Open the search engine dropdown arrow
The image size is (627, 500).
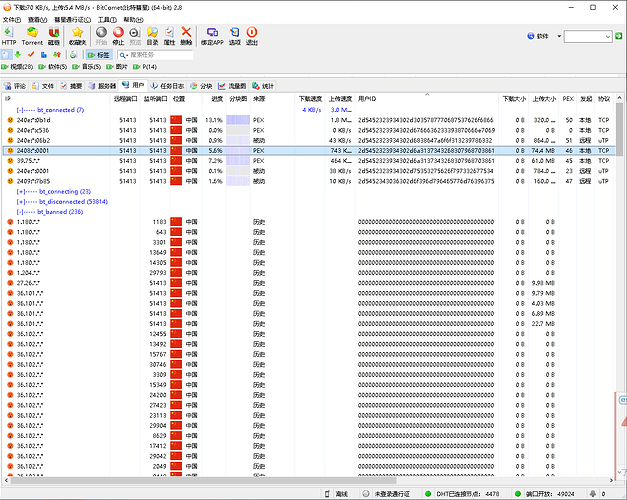pyautogui.click(x=559, y=36)
